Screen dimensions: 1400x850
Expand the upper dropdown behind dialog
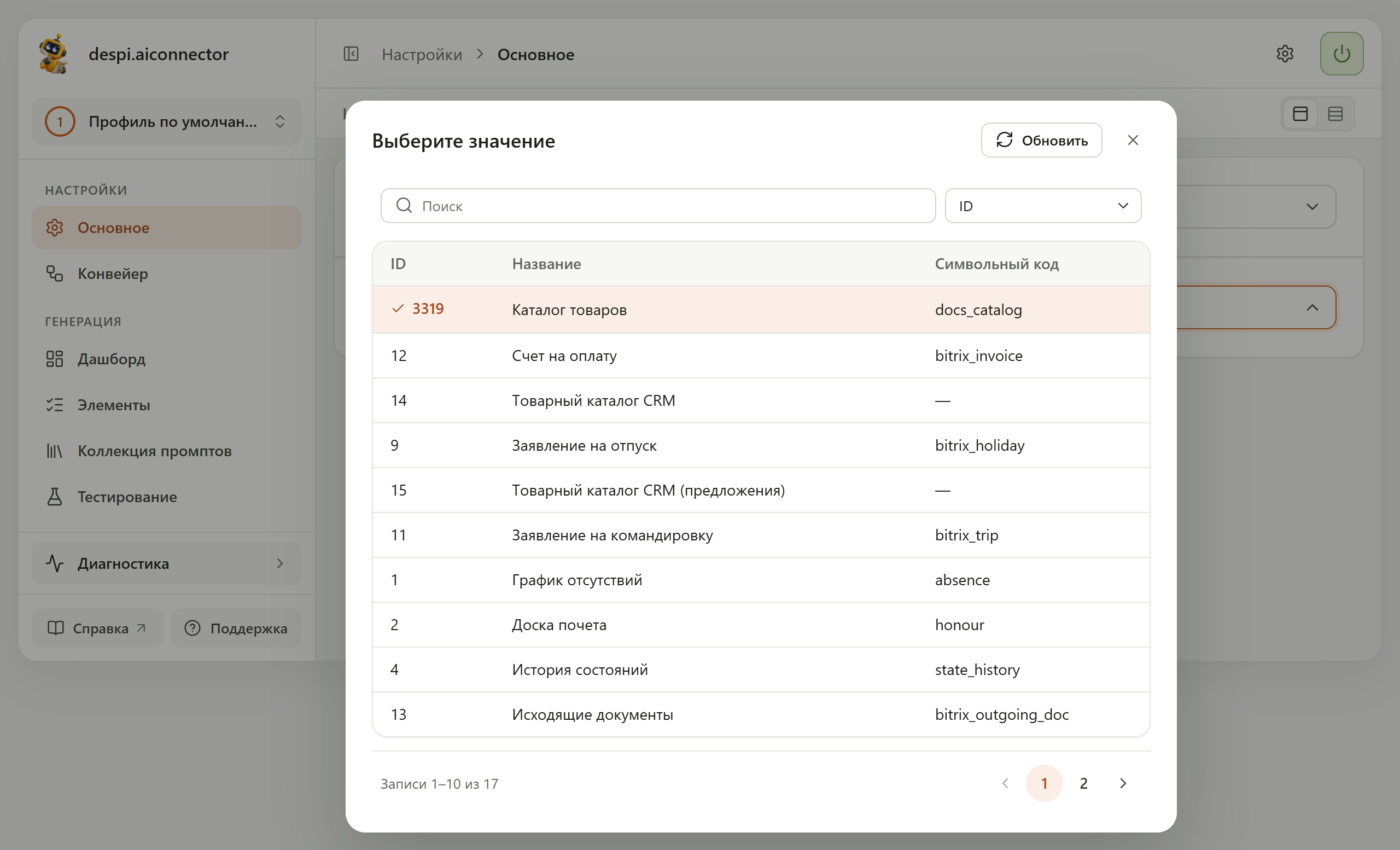coord(1312,207)
